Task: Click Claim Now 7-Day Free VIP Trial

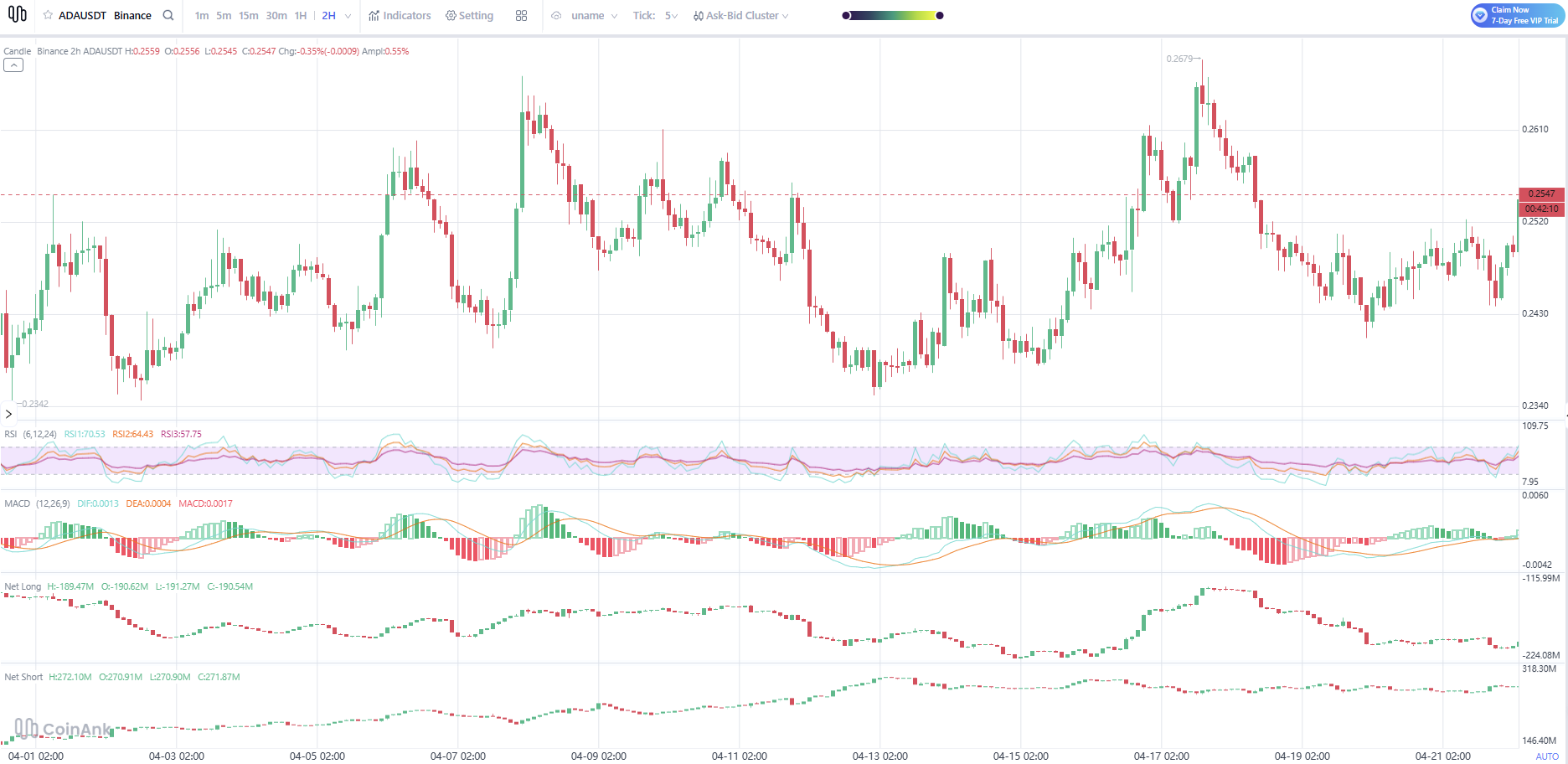Action: 1517,15
